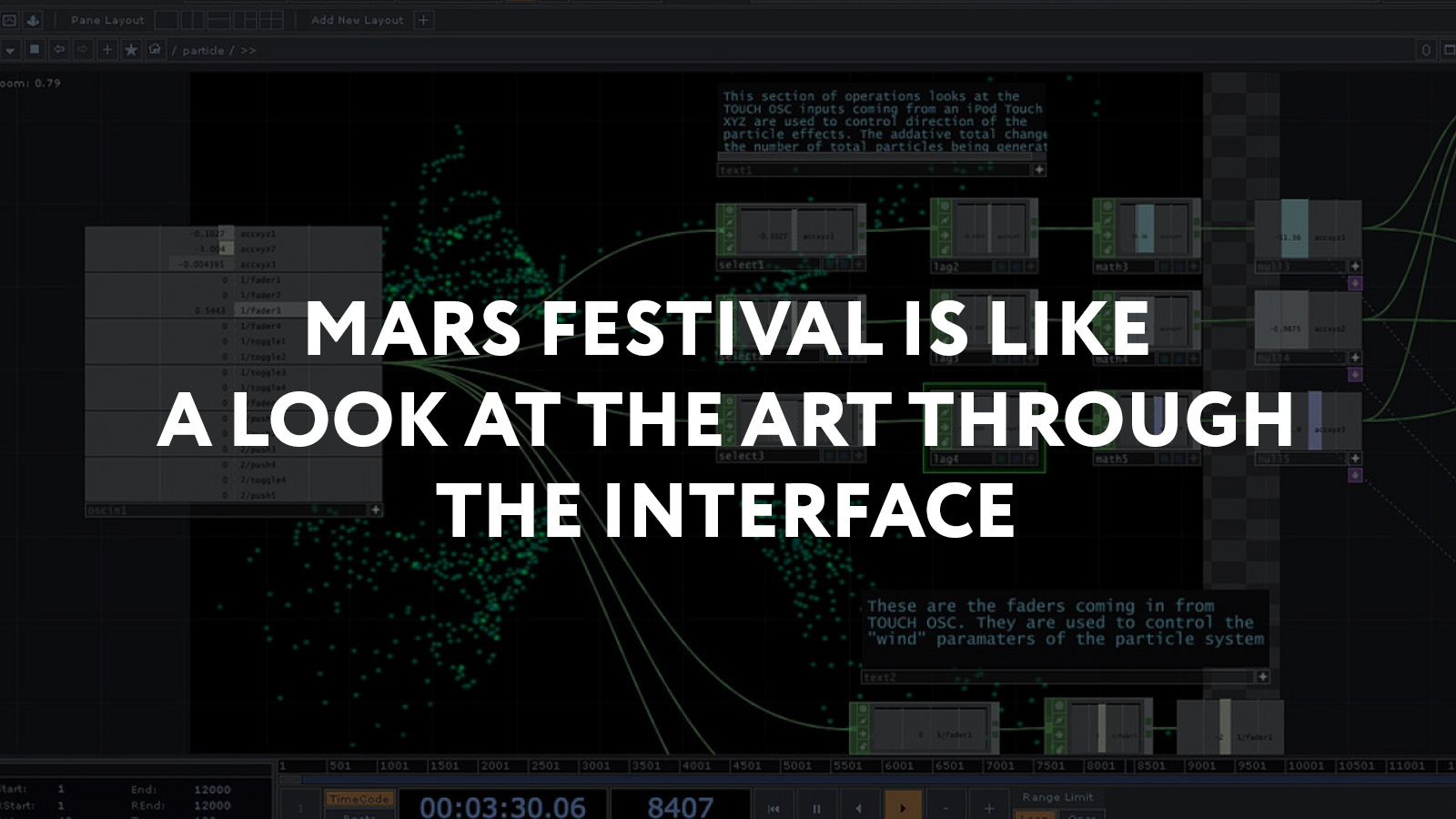Select the select1 node name label
The width and height of the screenshot is (1456, 819).
pyautogui.click(x=742, y=265)
